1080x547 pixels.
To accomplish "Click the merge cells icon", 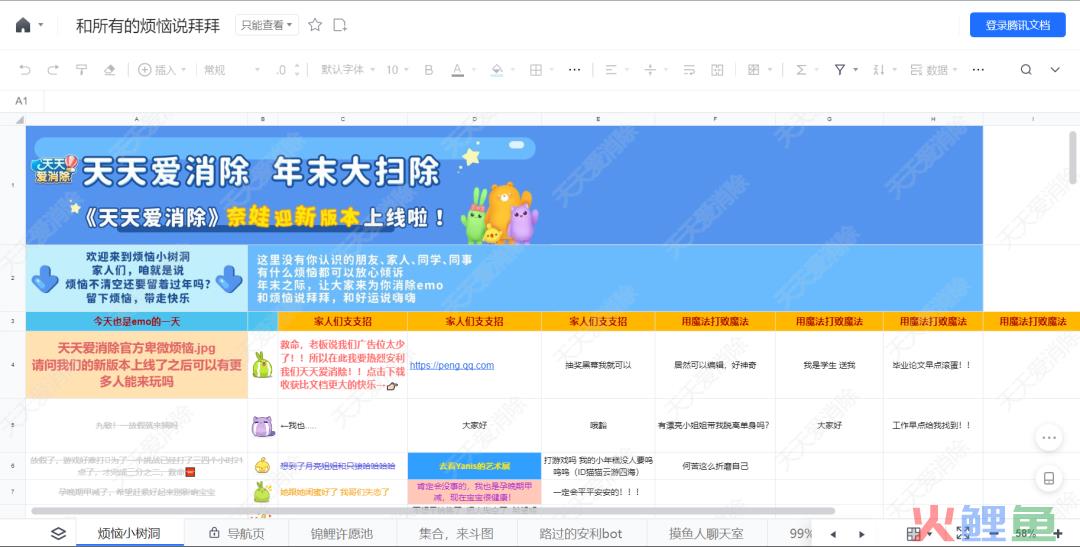I will point(717,70).
